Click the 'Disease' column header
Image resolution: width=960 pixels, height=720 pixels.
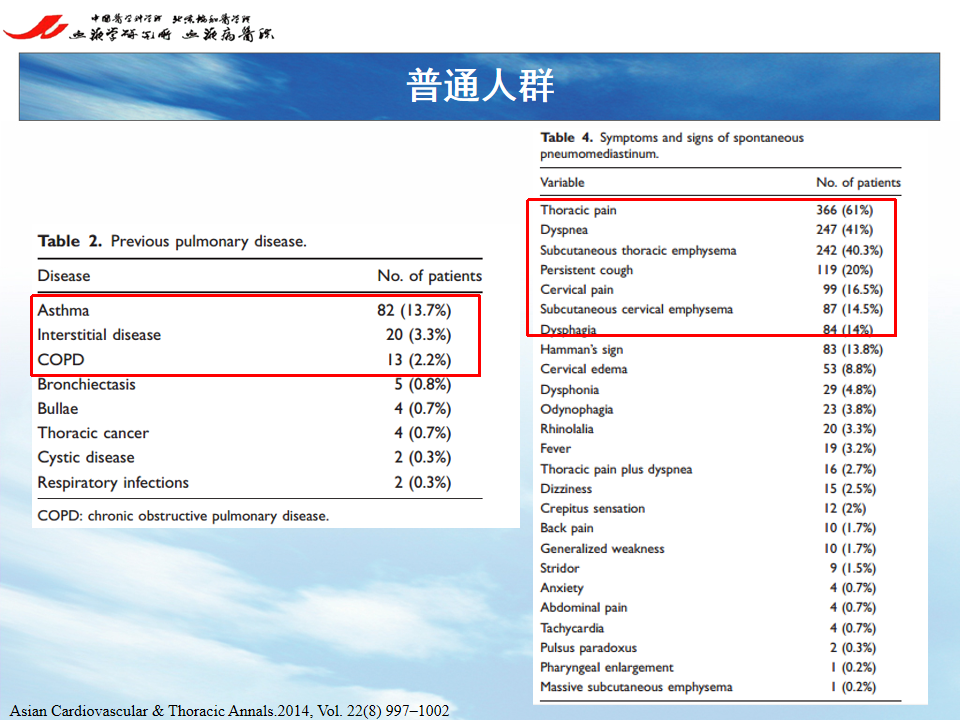click(x=64, y=276)
